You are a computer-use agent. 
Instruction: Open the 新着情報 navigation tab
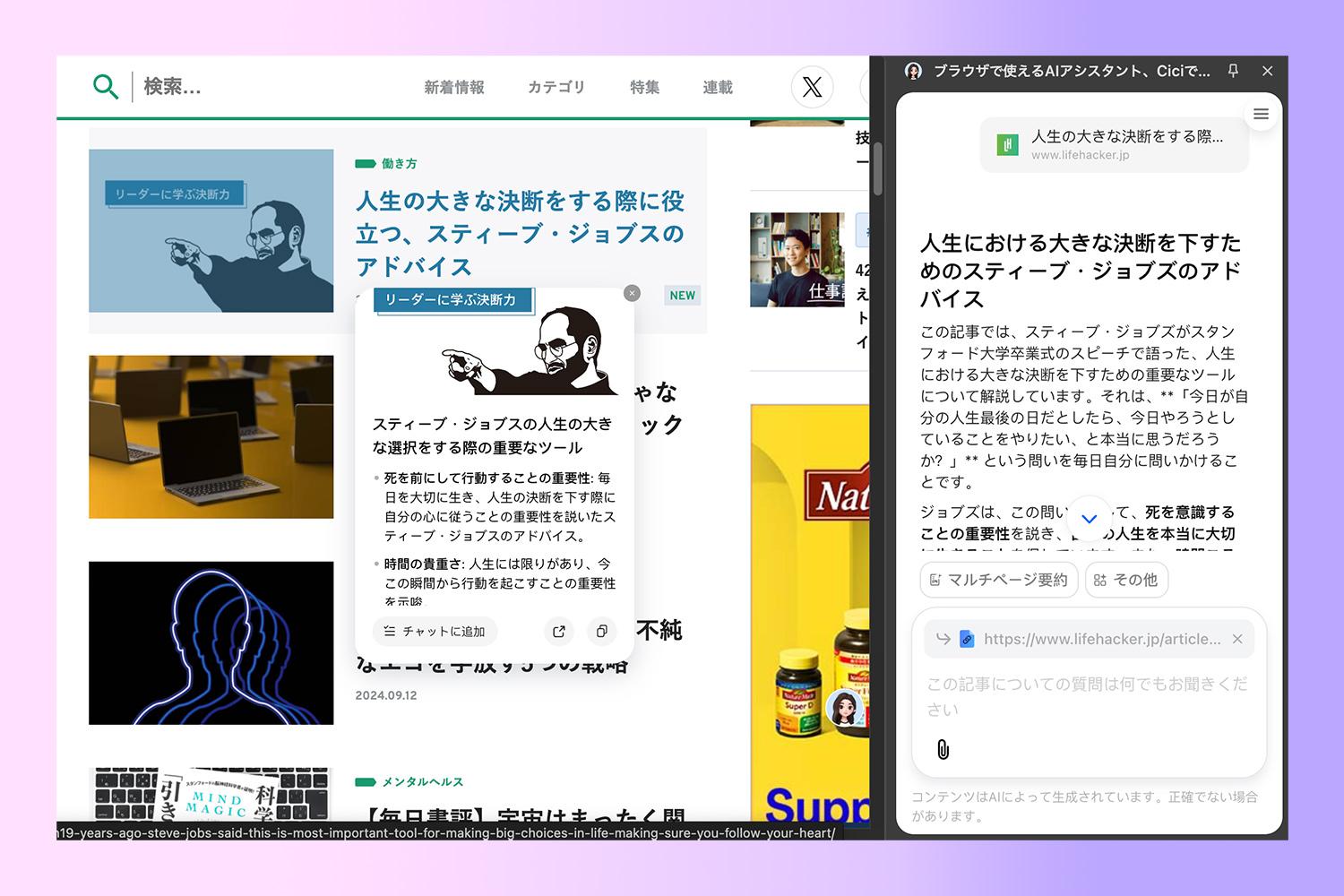(x=454, y=87)
